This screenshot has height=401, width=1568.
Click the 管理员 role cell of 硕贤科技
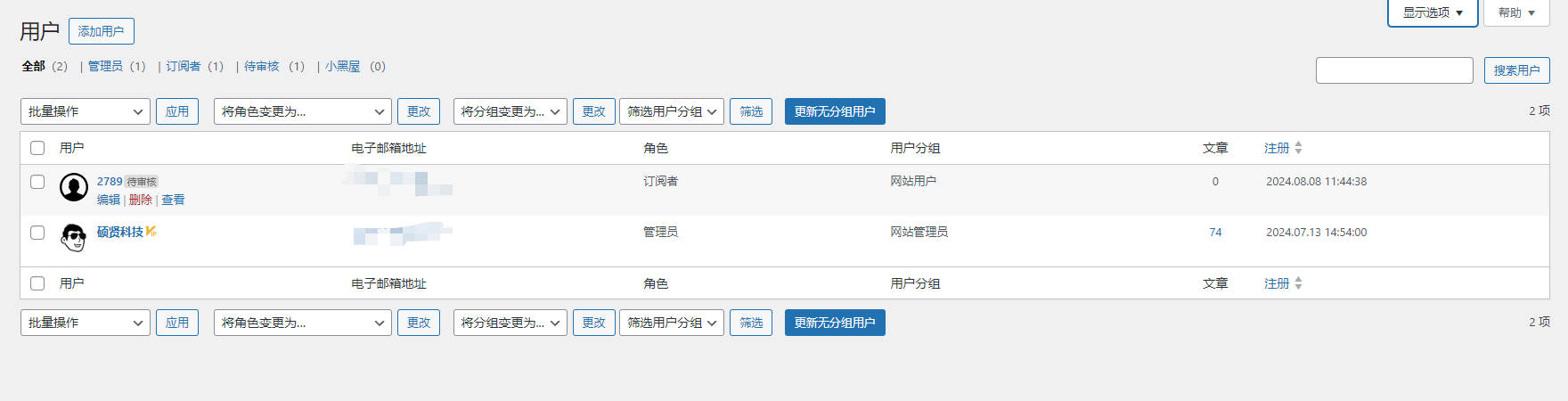tap(661, 232)
